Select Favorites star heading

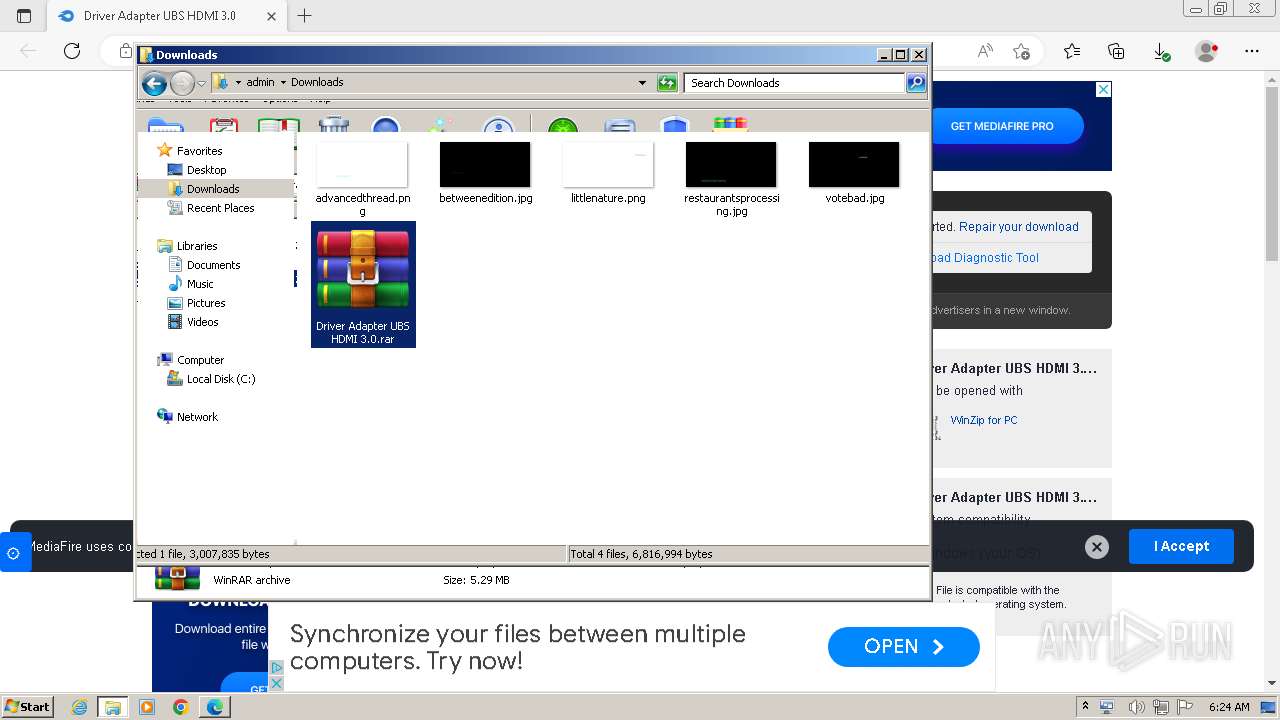click(x=190, y=151)
